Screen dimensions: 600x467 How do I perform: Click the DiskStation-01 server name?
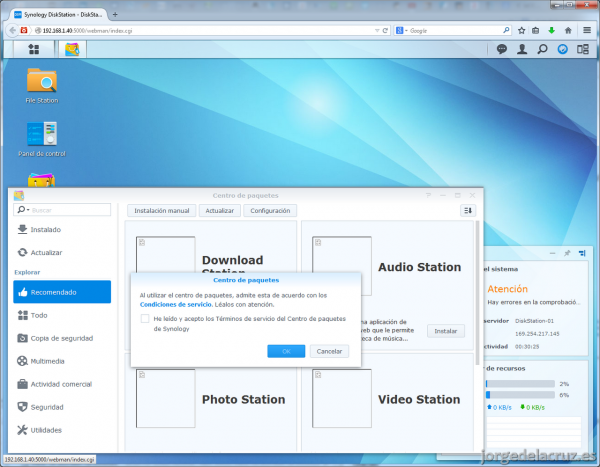534,321
